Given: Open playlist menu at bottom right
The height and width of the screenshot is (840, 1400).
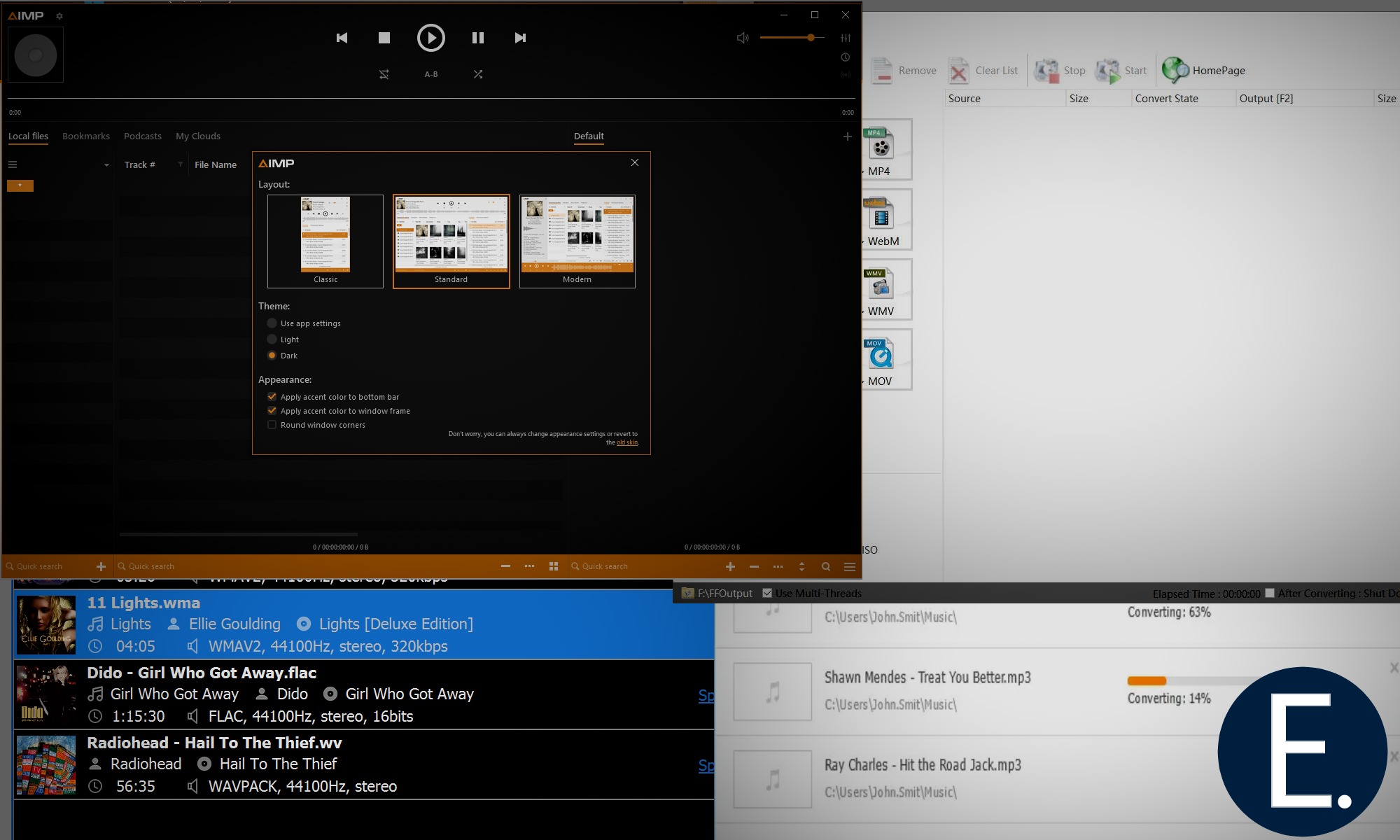Looking at the screenshot, I should point(850,566).
